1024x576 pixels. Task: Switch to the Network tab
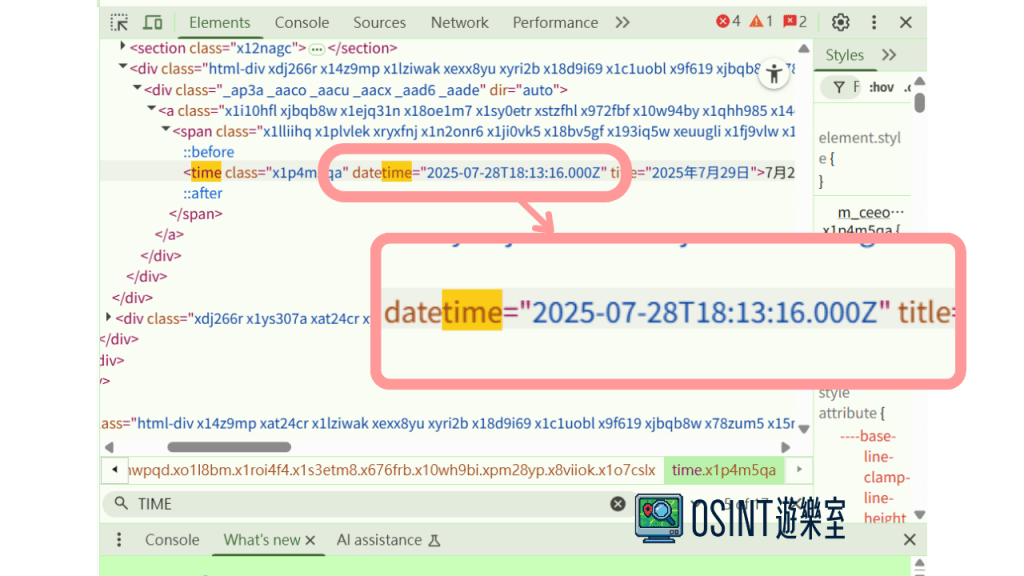coord(459,22)
